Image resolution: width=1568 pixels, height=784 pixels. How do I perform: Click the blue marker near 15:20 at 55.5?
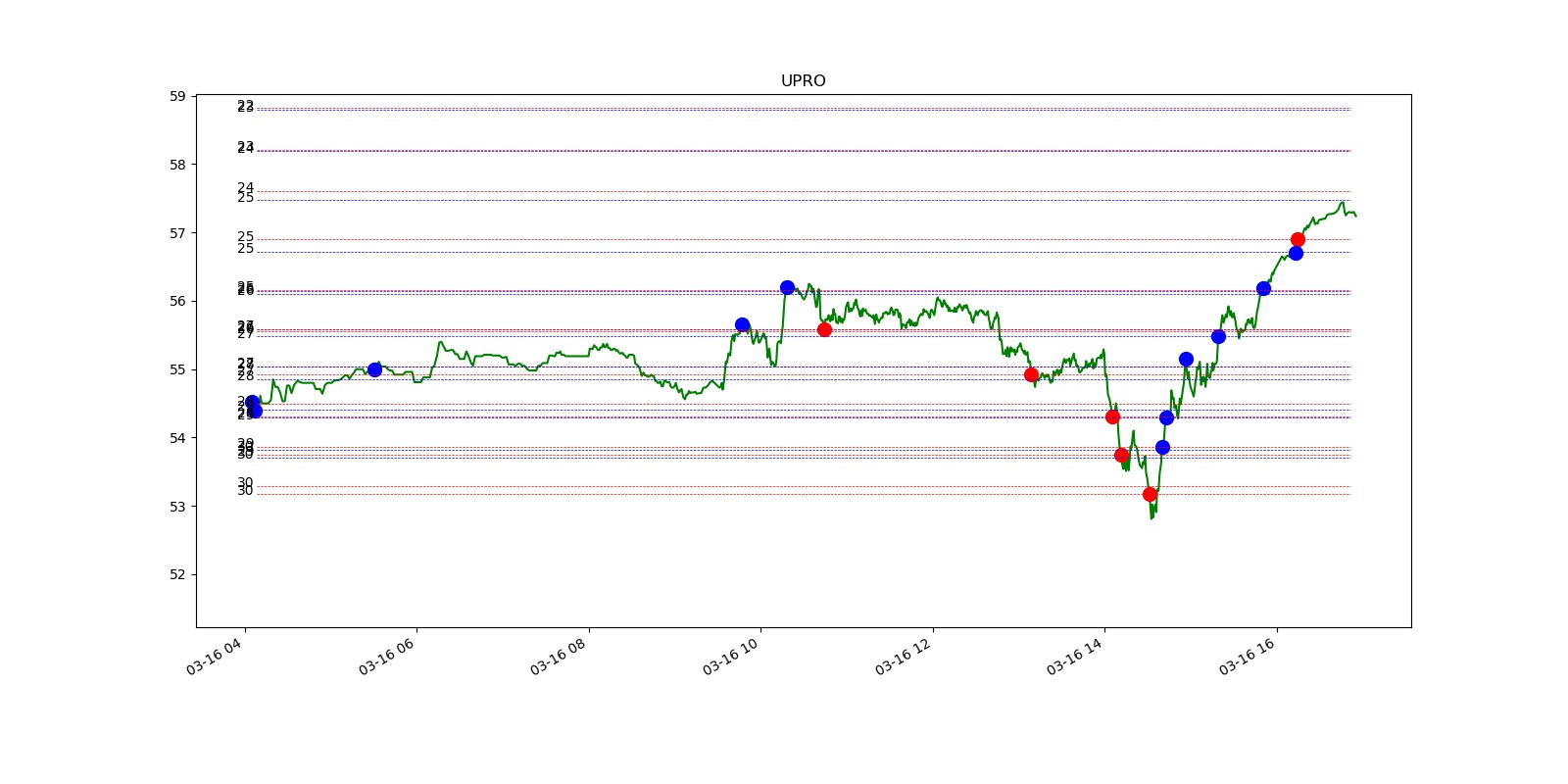click(x=1218, y=336)
